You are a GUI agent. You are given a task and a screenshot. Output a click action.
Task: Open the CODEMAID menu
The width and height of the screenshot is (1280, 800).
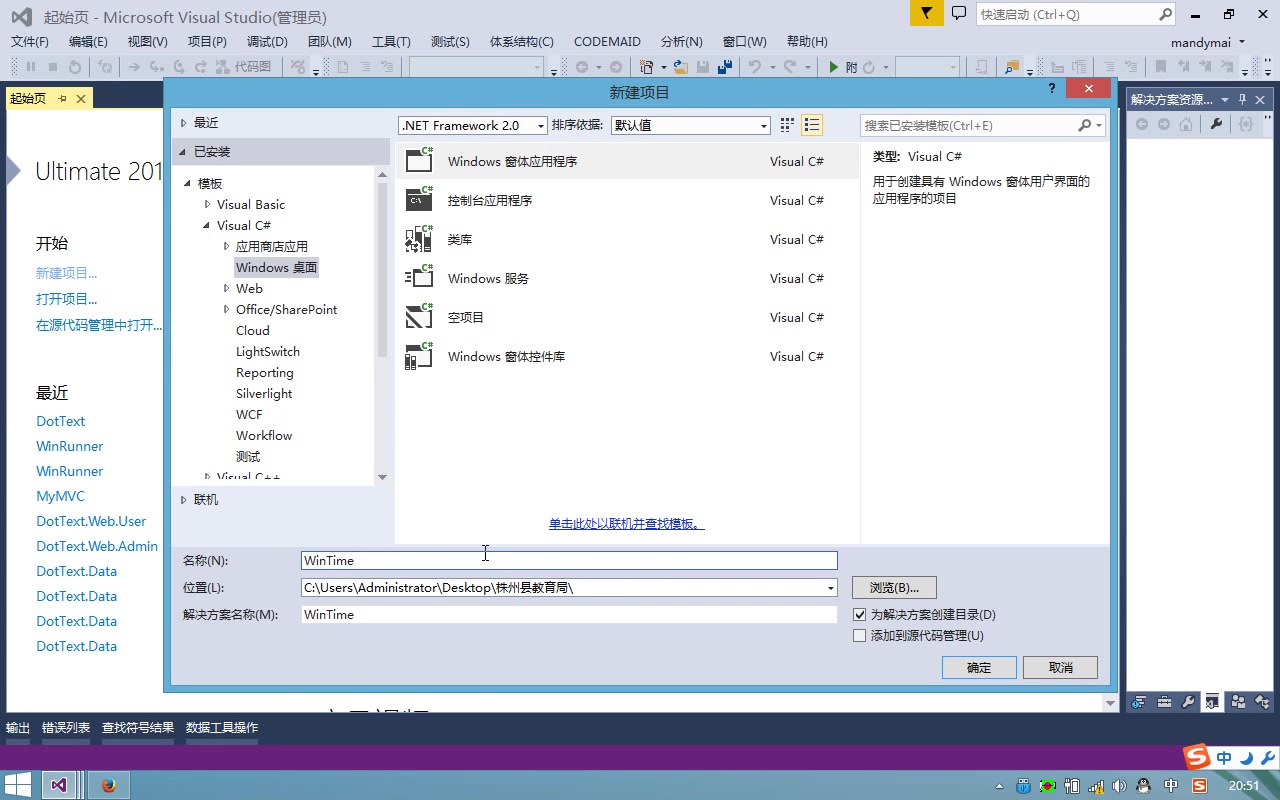click(607, 41)
